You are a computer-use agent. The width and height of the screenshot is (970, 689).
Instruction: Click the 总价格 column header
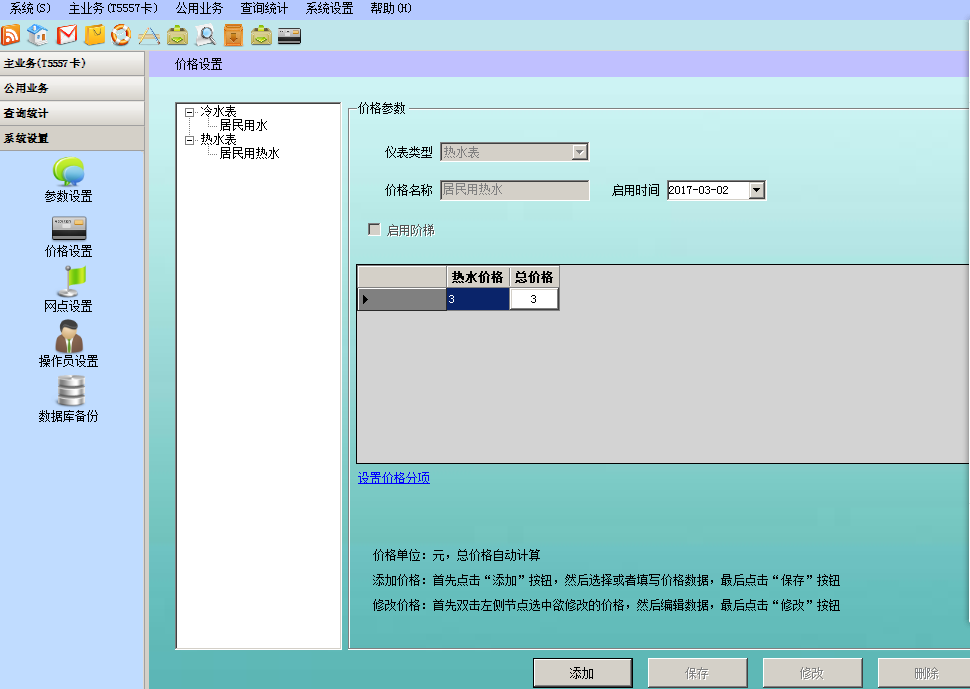pos(534,277)
